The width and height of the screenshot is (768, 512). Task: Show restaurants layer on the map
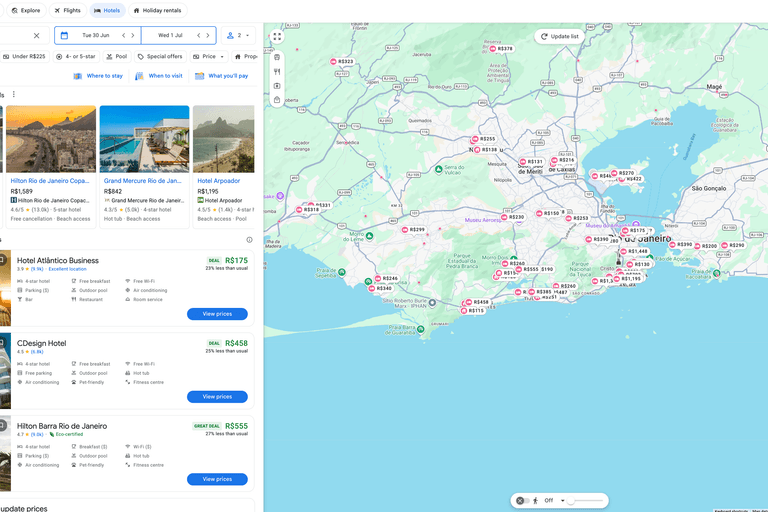coord(277,72)
